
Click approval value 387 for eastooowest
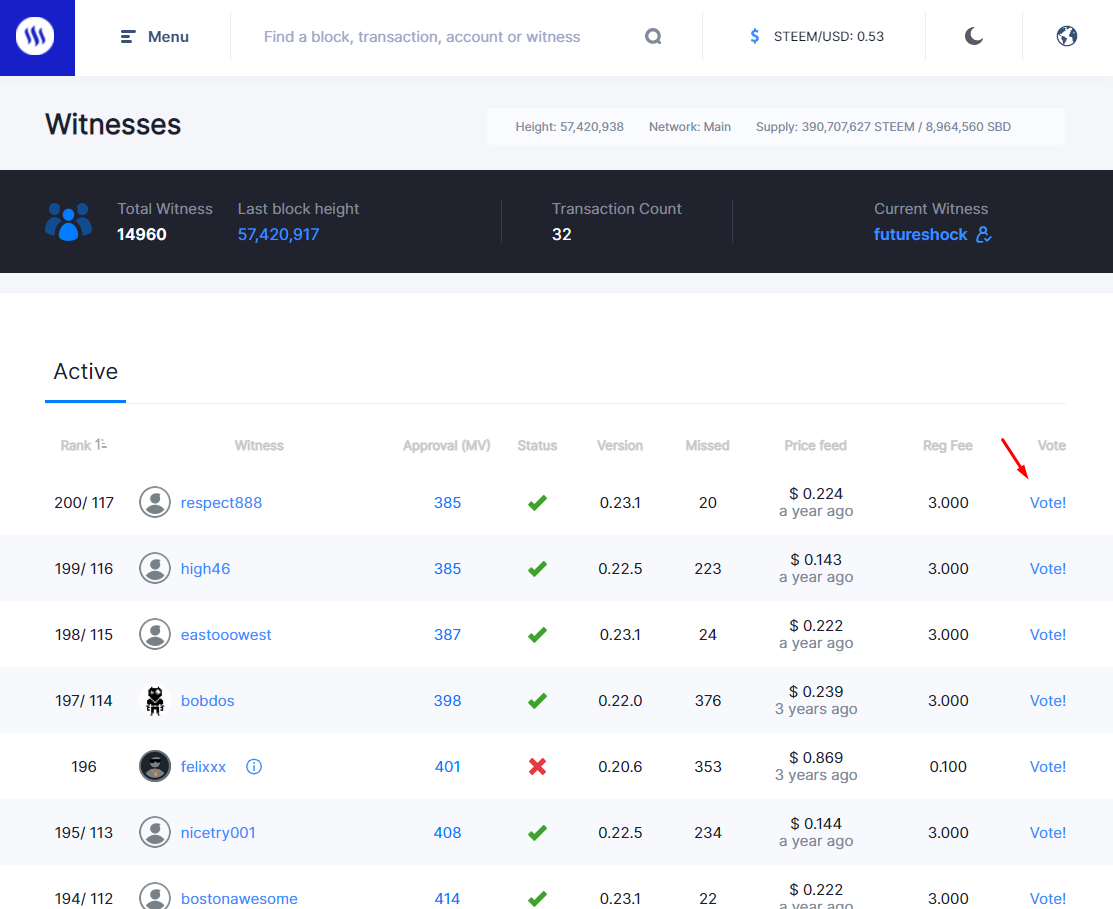[447, 634]
